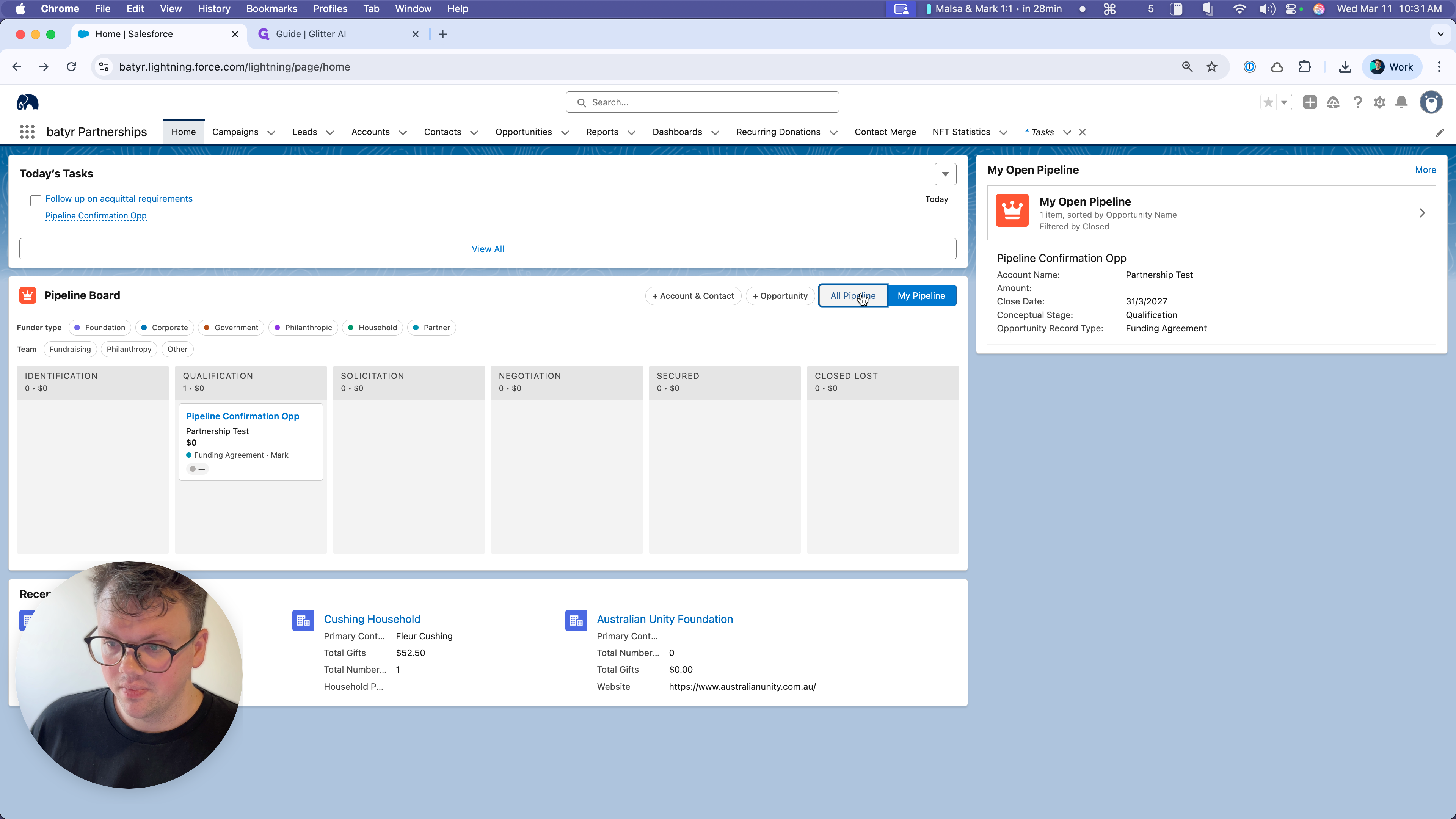This screenshot has width=1456, height=819.
Task: Click the 1Password extension icon
Action: tap(1250, 67)
